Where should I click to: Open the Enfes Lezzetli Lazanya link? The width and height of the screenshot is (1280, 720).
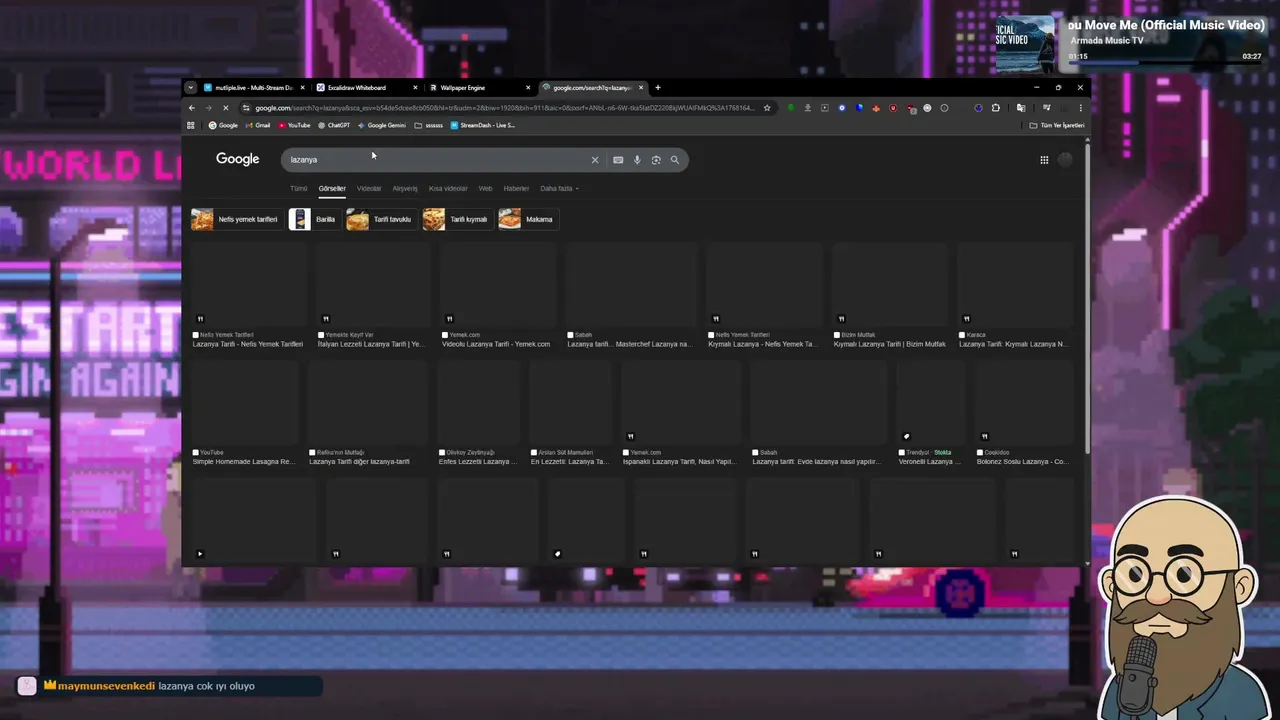tap(477, 462)
